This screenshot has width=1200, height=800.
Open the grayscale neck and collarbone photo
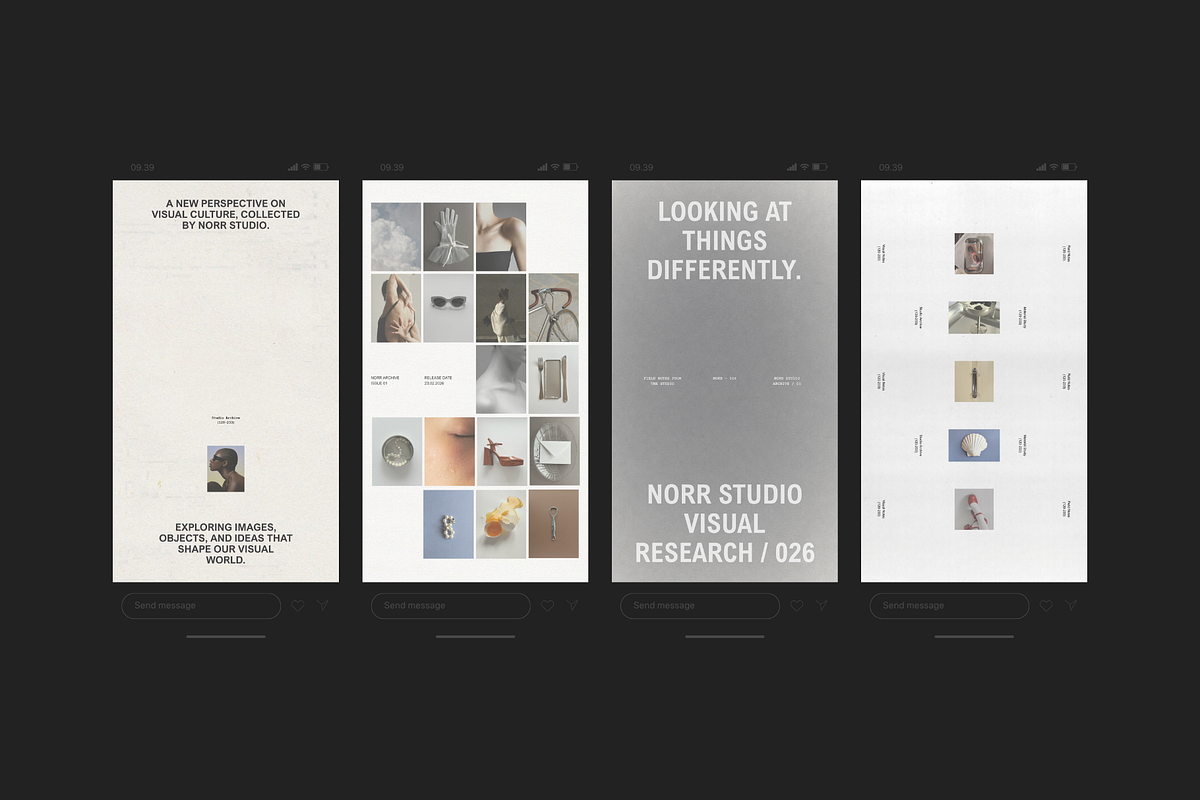501,379
